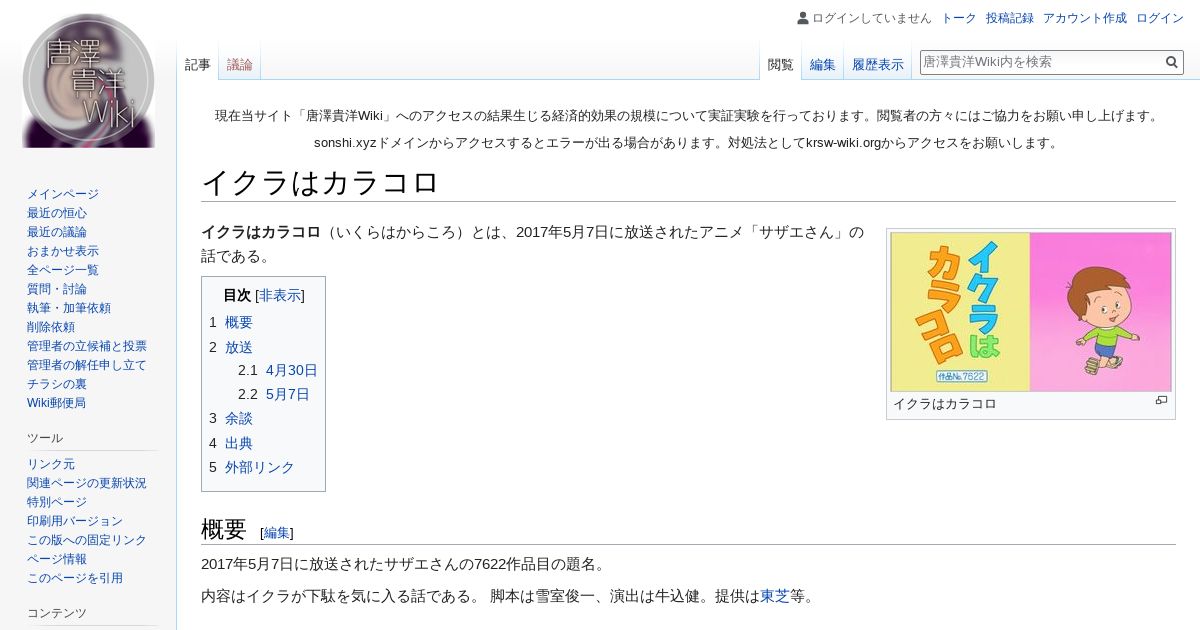Viewport: 1200px width, 630px height.
Task: Open the 編集 tab
Action: (823, 65)
